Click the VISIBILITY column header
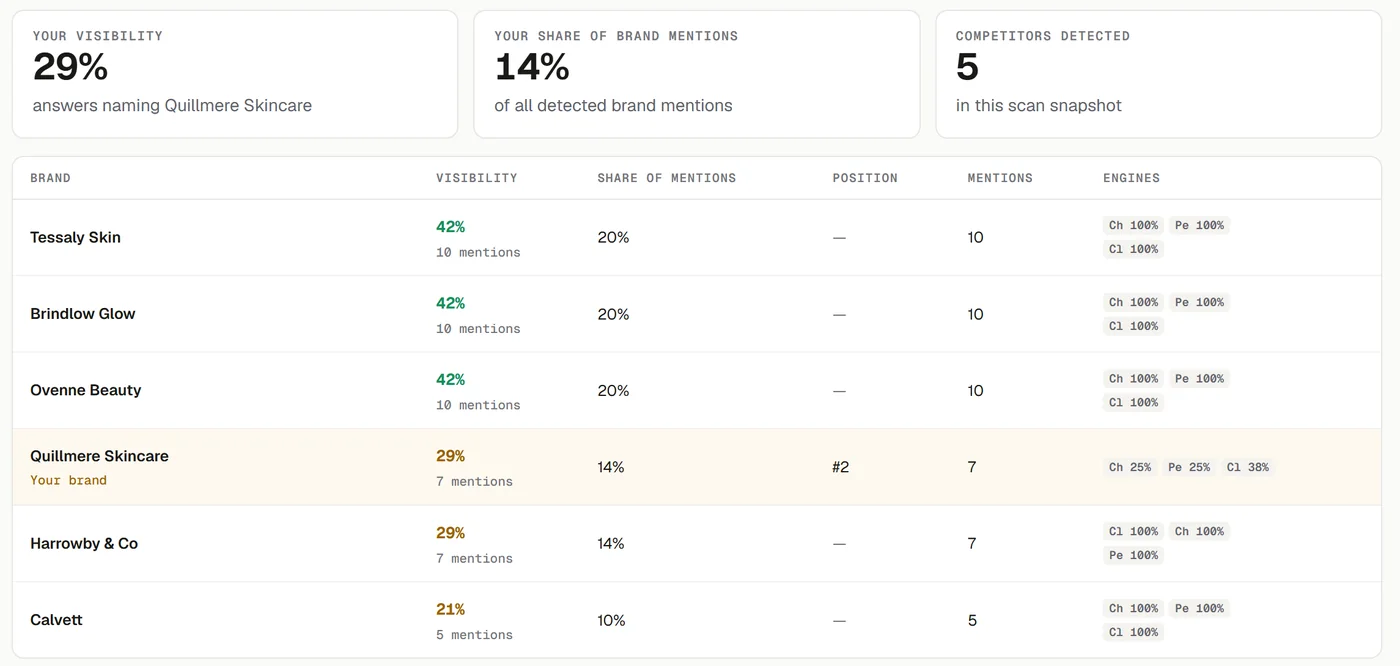 [477, 178]
